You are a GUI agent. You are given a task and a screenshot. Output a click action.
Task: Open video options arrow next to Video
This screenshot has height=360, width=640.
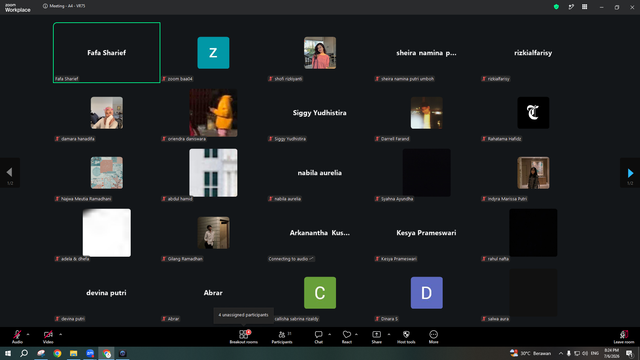coord(60,334)
